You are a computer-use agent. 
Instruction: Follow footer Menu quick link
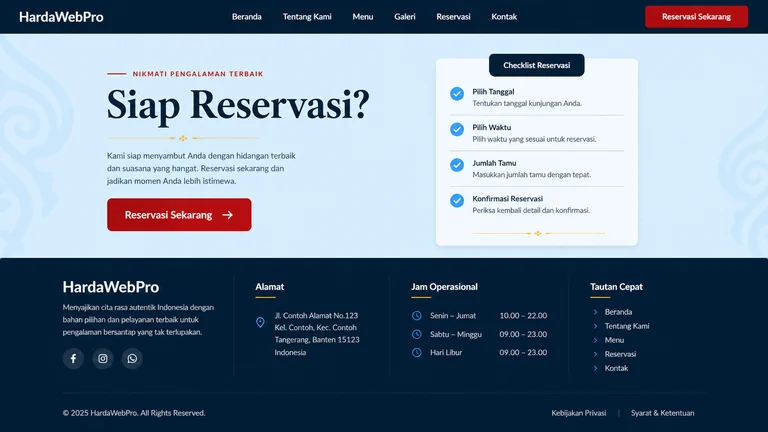point(614,340)
